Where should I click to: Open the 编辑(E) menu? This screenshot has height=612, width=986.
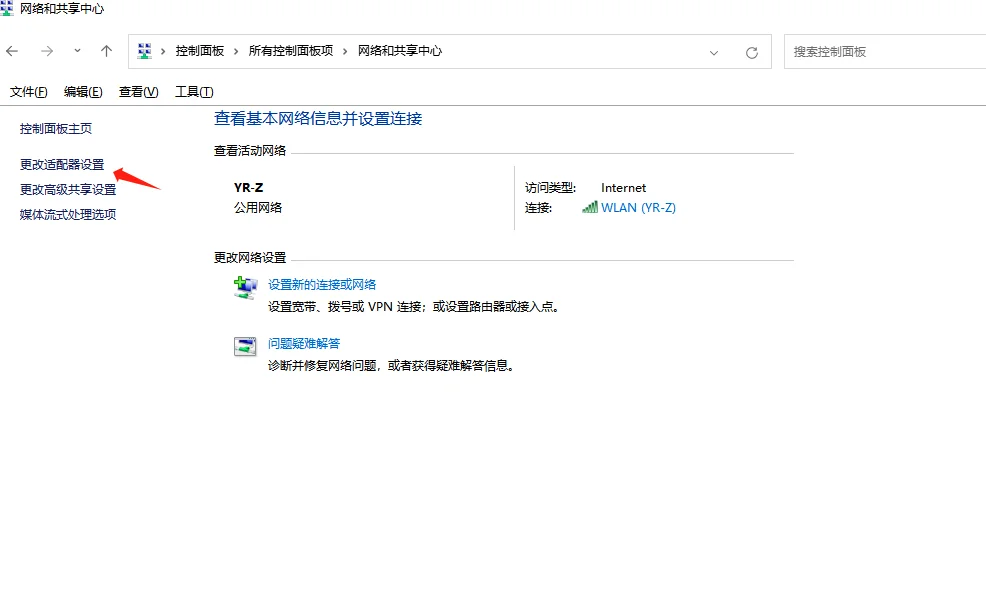point(83,92)
